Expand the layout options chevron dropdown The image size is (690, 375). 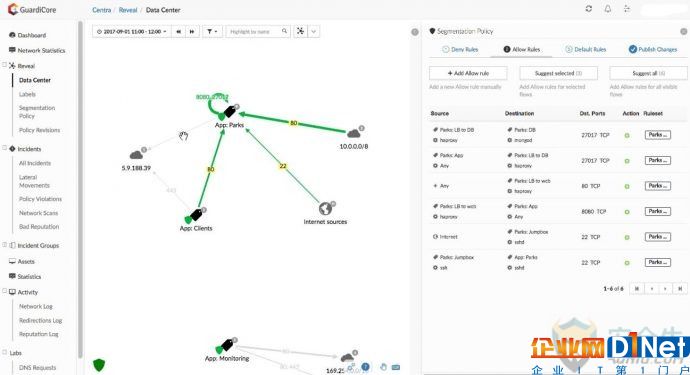313,32
